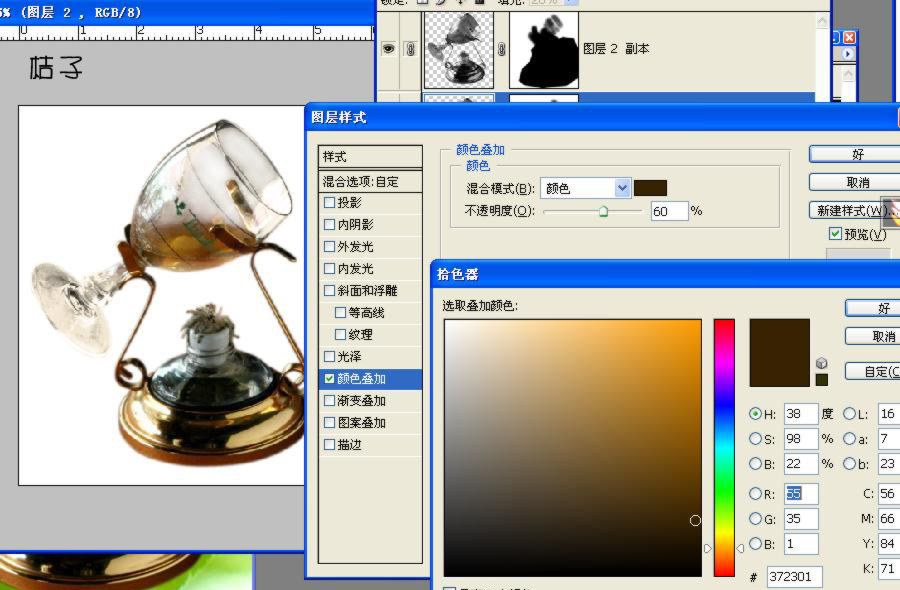This screenshot has height=590, width=900.
Task: Click the H field showing 38
Action: pyautogui.click(x=801, y=414)
